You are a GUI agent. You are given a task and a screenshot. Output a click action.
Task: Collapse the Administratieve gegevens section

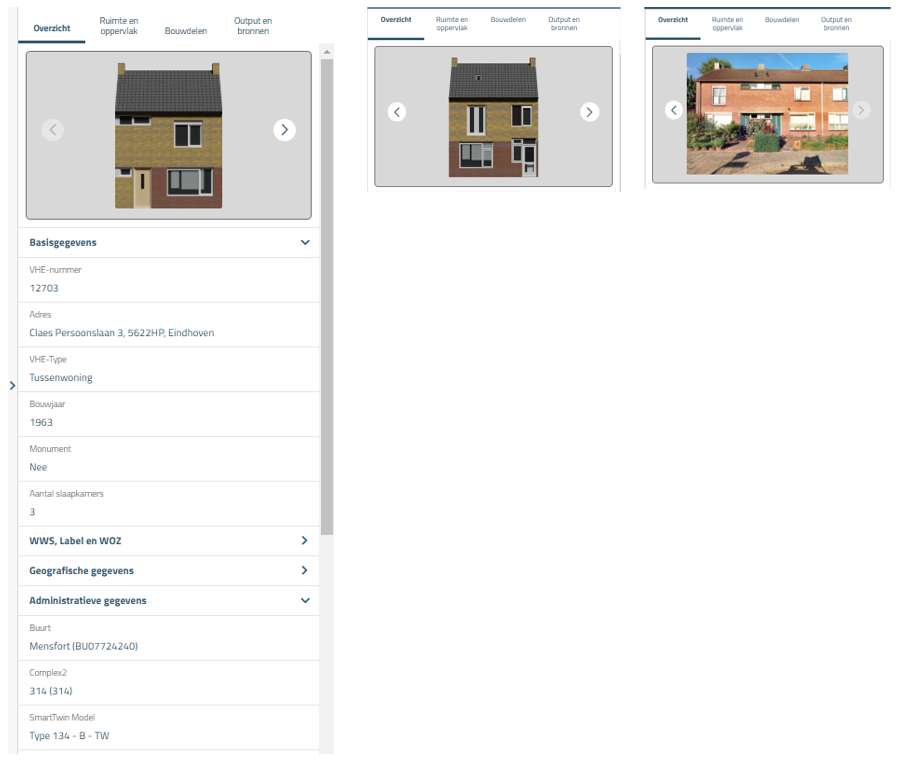[x=305, y=601]
